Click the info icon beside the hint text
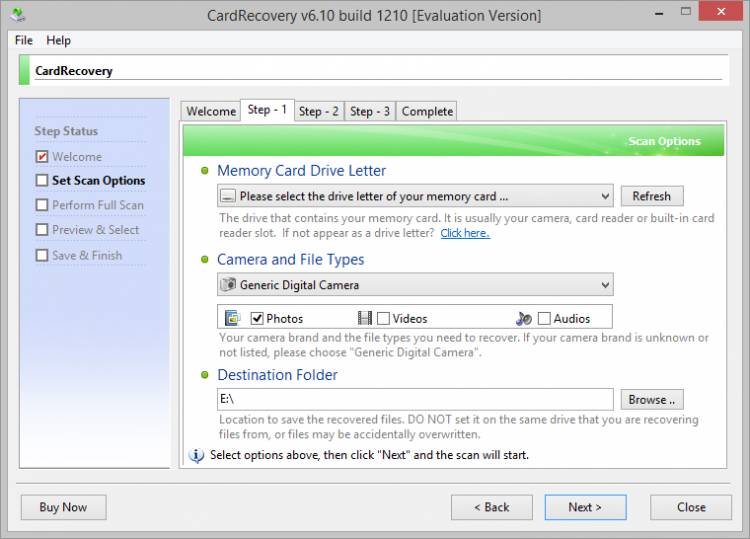 click(196, 455)
